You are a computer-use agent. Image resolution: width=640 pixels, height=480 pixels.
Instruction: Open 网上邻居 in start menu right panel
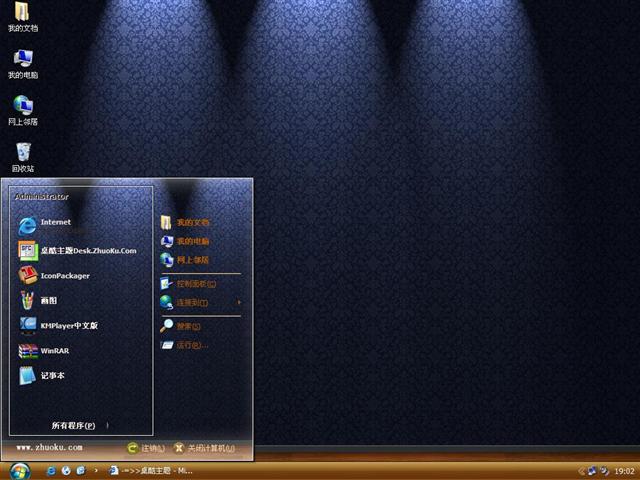click(185, 260)
